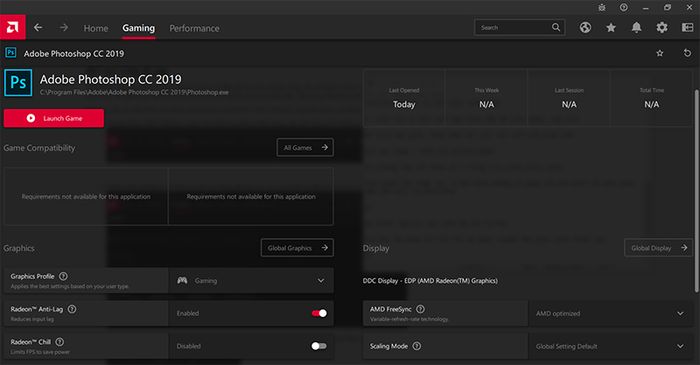Switch to the Performance tab
700x365 pixels.
coord(194,28)
